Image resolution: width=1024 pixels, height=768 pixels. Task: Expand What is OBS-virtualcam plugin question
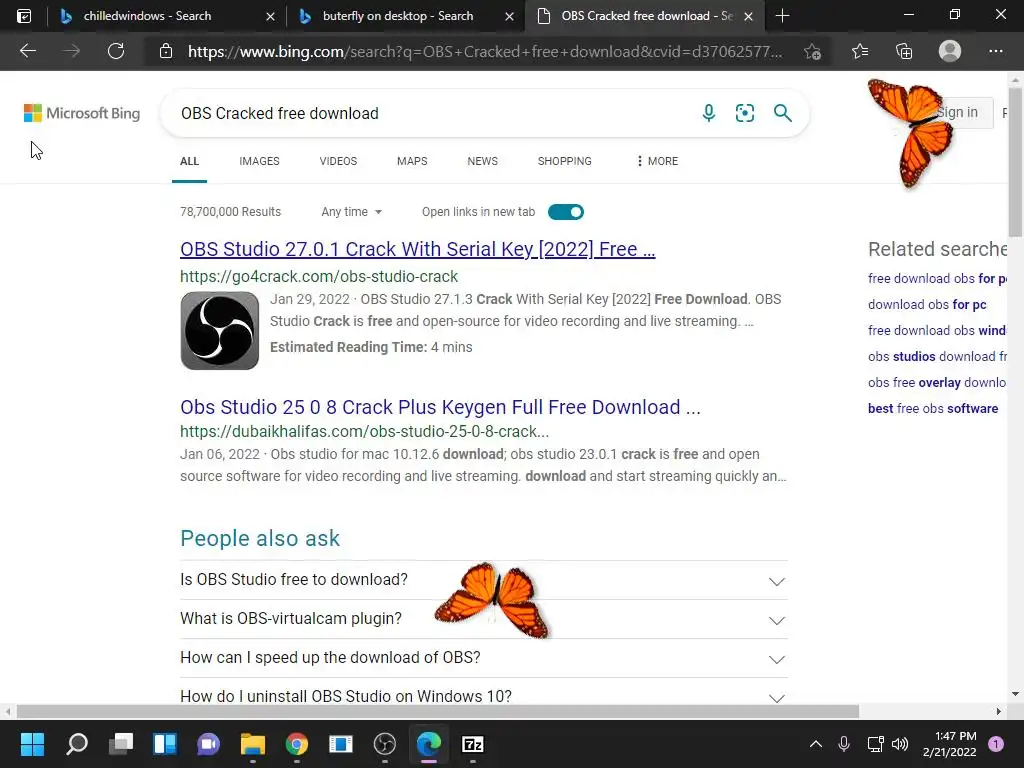tap(483, 619)
